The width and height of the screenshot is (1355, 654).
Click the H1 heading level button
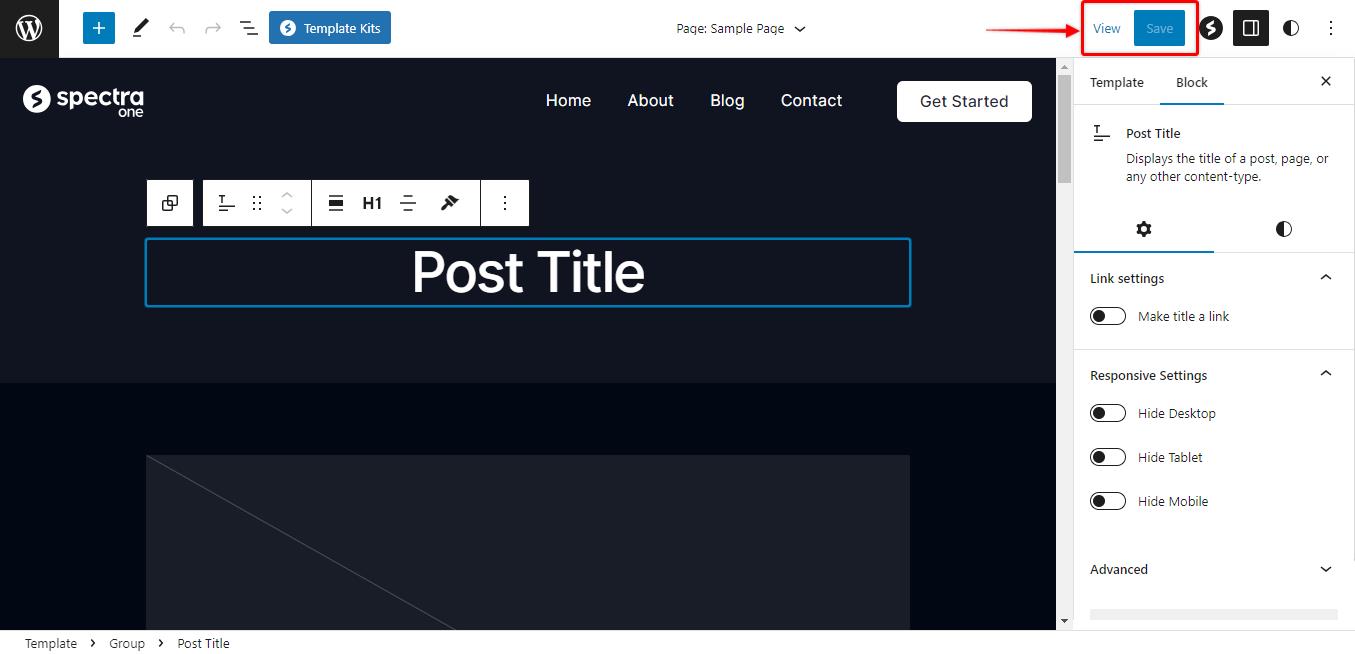click(x=372, y=203)
